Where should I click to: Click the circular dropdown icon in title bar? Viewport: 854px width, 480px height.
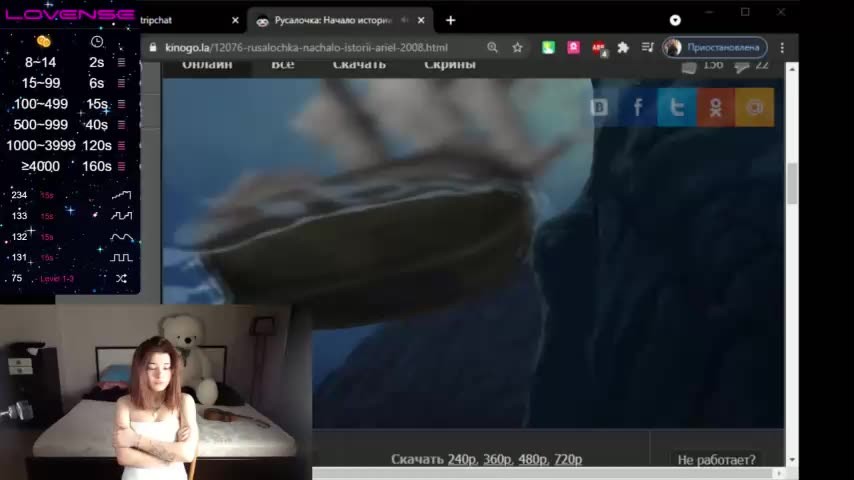tap(675, 20)
